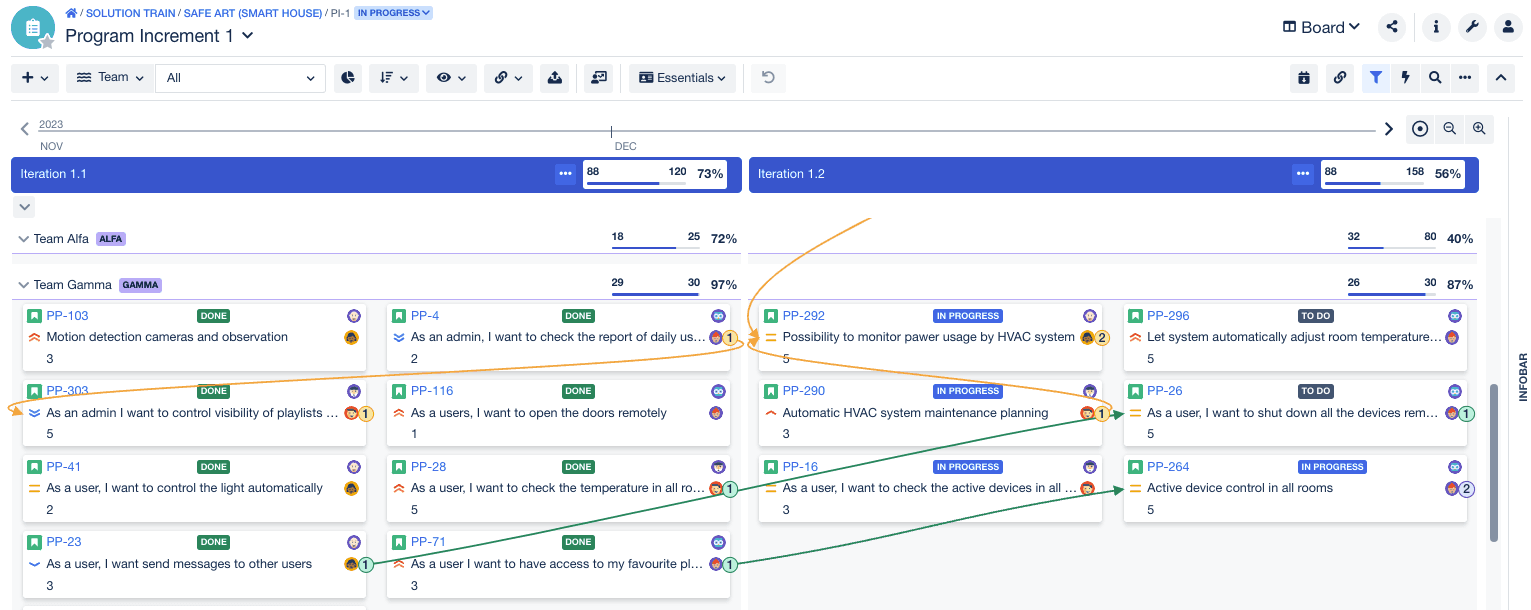Click the DEC marker on timeline

[x=625, y=146]
